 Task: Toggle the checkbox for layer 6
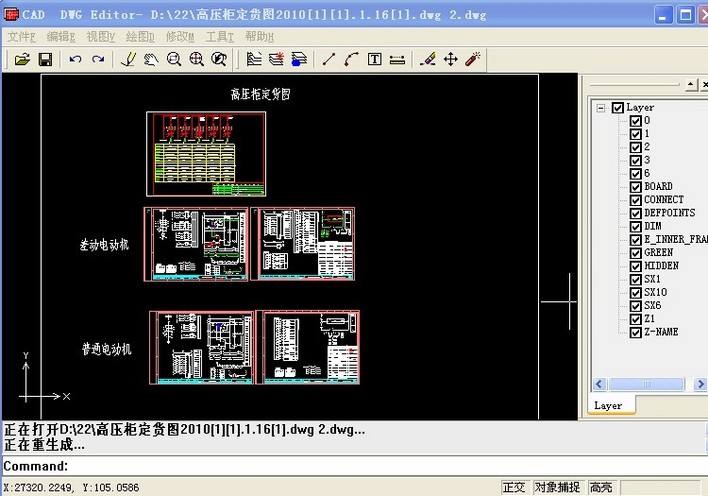(636, 173)
